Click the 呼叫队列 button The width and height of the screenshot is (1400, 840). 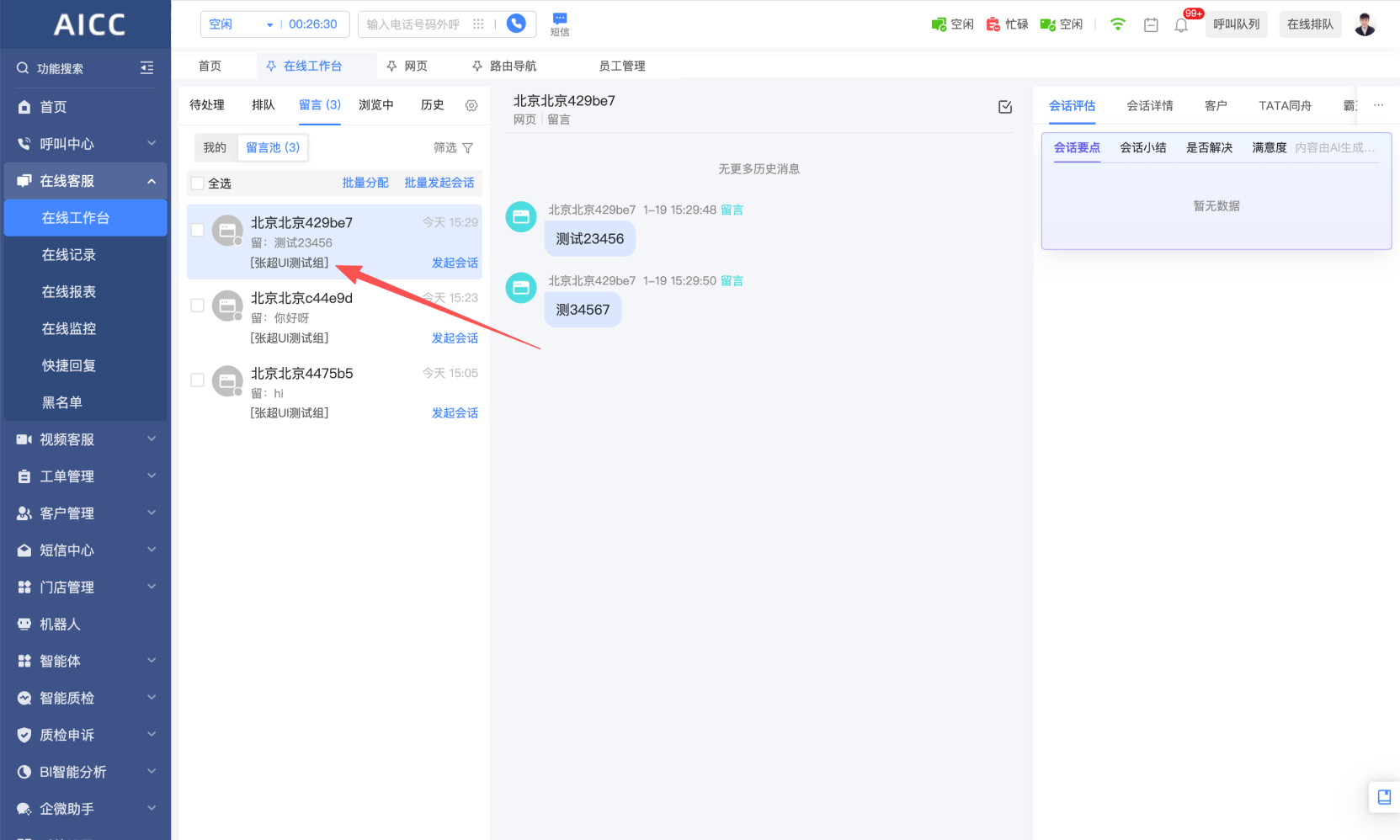[x=1236, y=24]
